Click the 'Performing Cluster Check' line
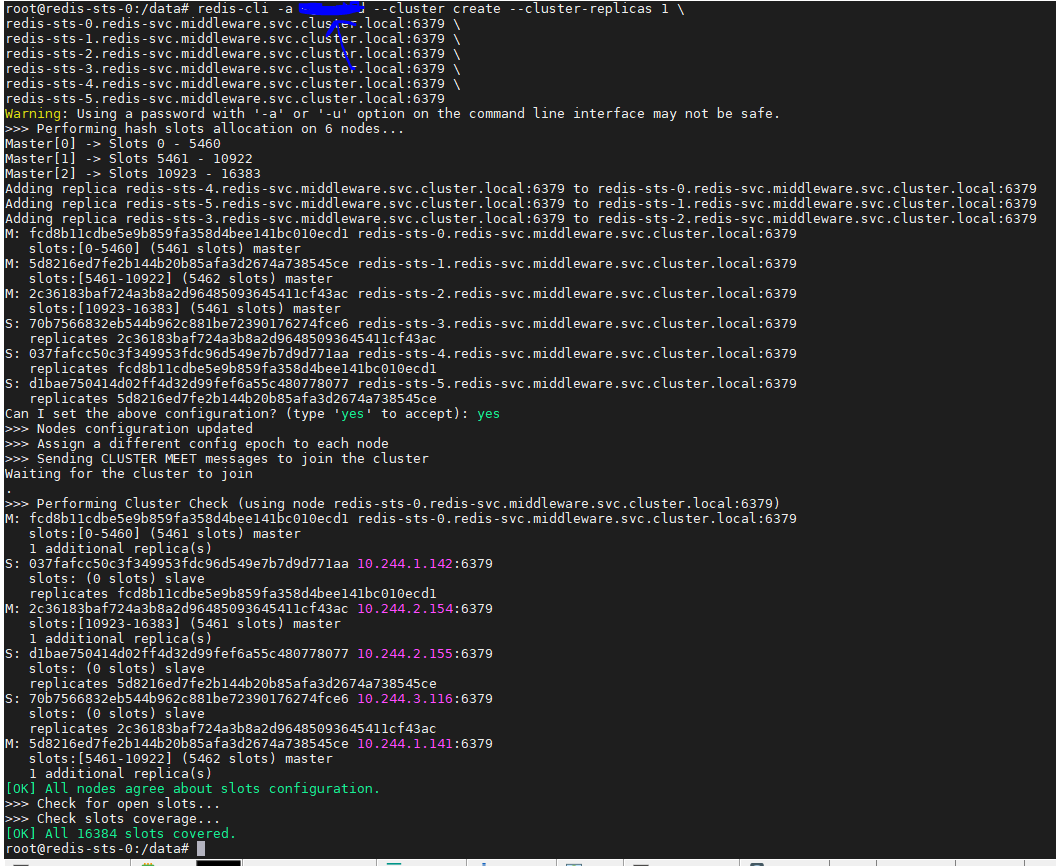Viewport: 1056px width, 866px height. tap(392, 503)
